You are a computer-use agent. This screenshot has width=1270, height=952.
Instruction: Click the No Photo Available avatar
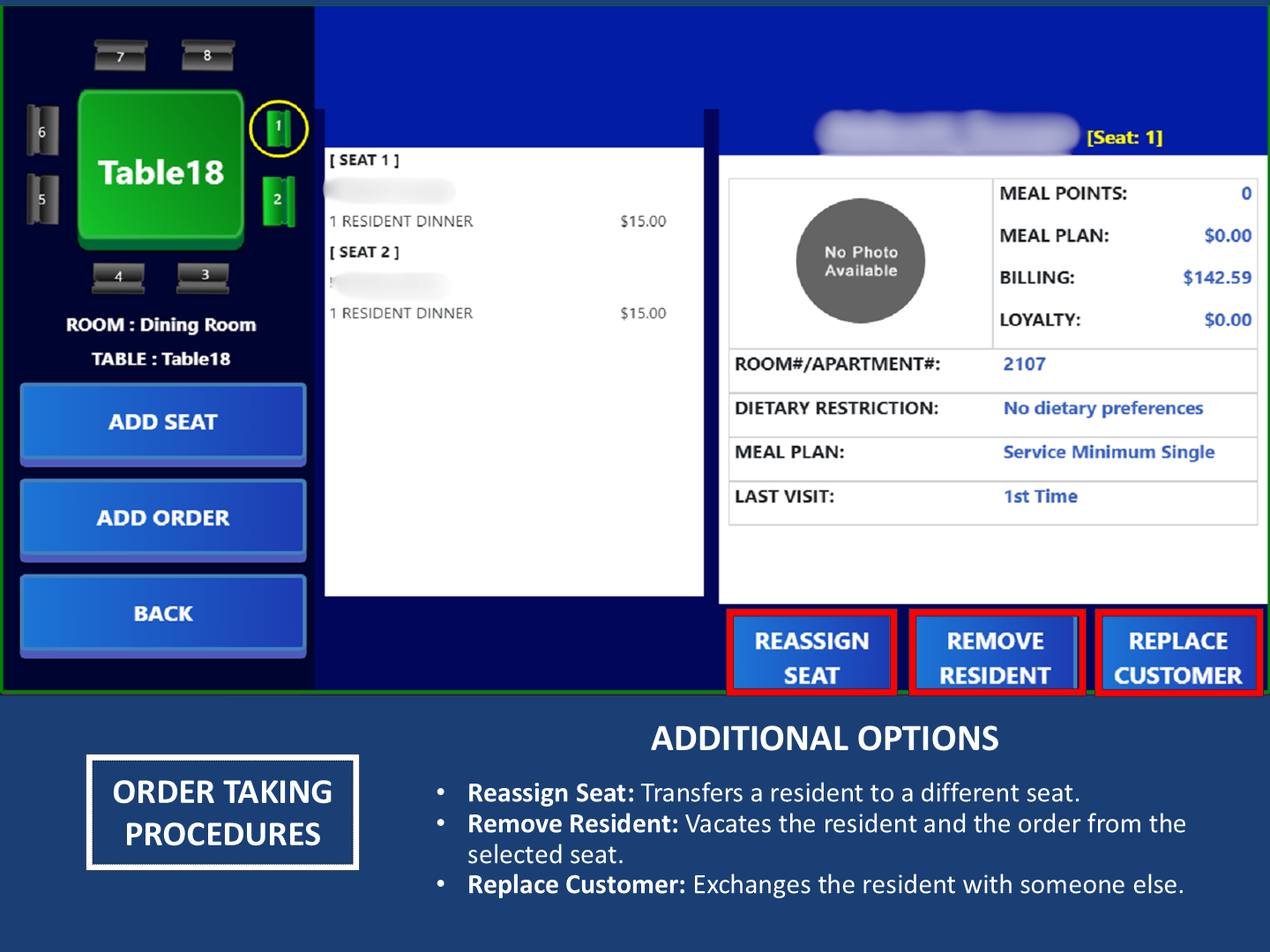tap(861, 261)
